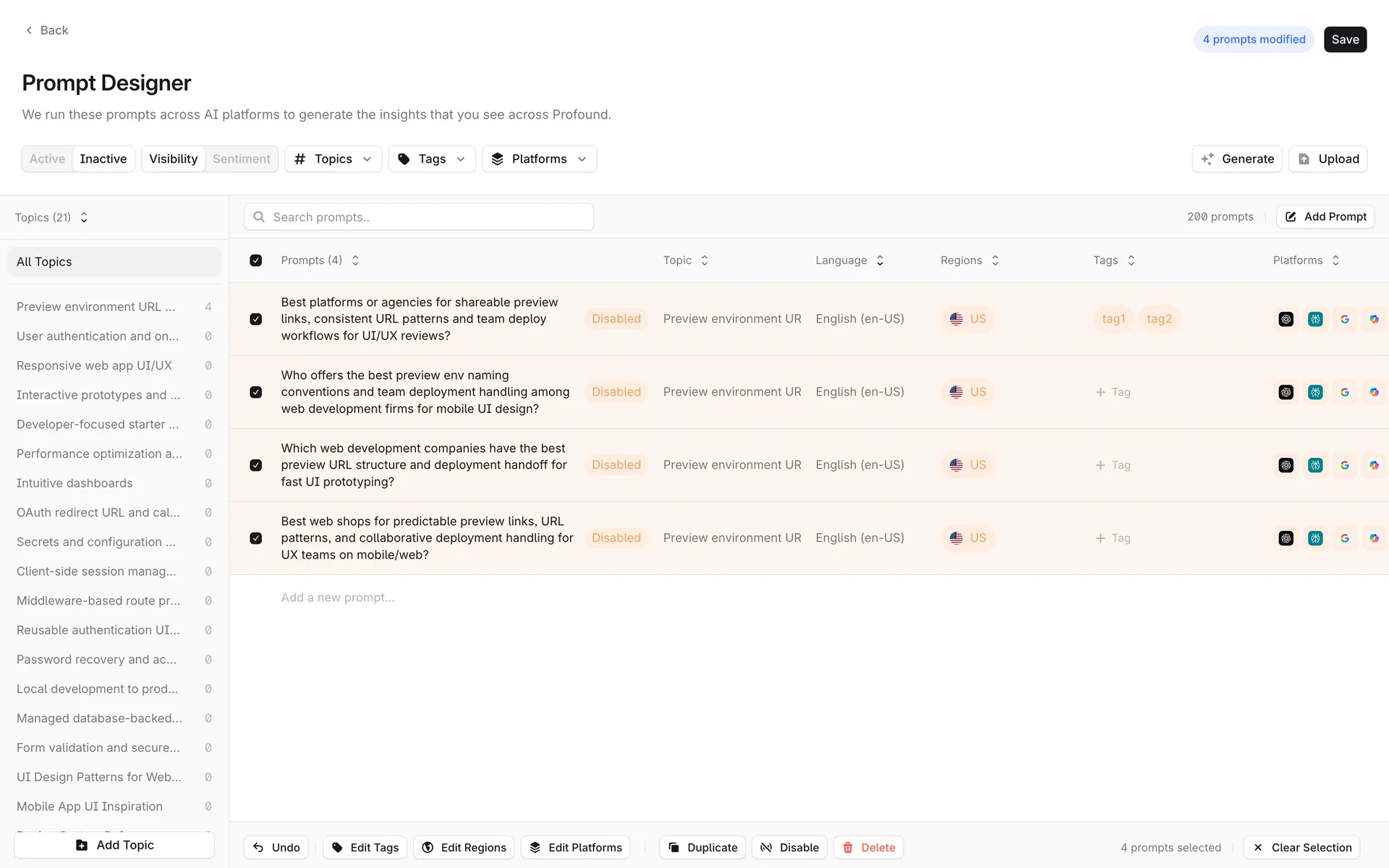Image resolution: width=1389 pixels, height=868 pixels.
Task: Click the orange tag1 chip
Action: [x=1113, y=319]
